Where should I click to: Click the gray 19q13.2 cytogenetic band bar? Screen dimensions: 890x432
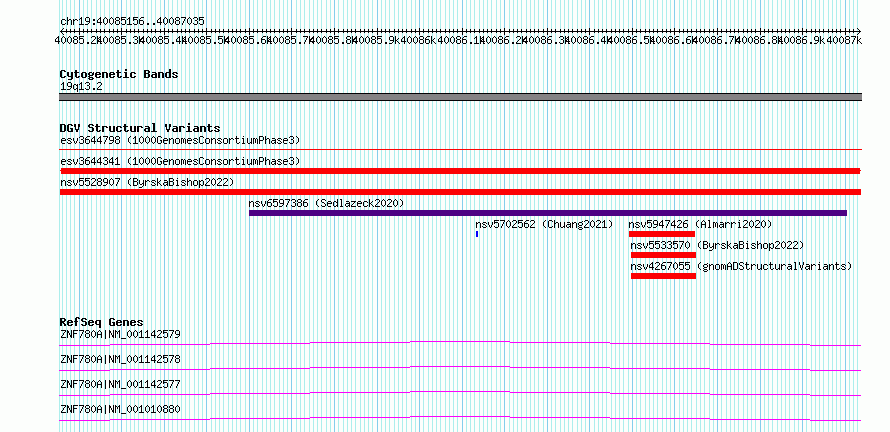460,97
